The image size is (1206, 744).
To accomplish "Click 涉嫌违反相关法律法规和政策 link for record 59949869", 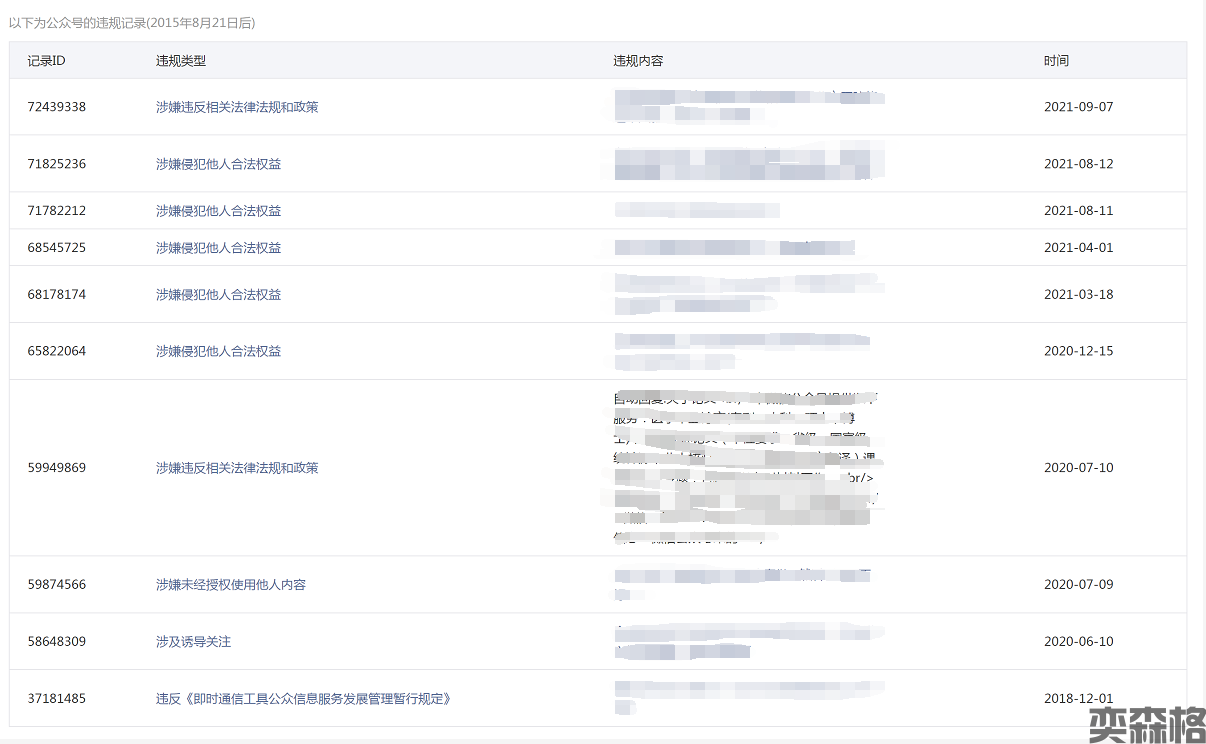I will (x=237, y=468).
